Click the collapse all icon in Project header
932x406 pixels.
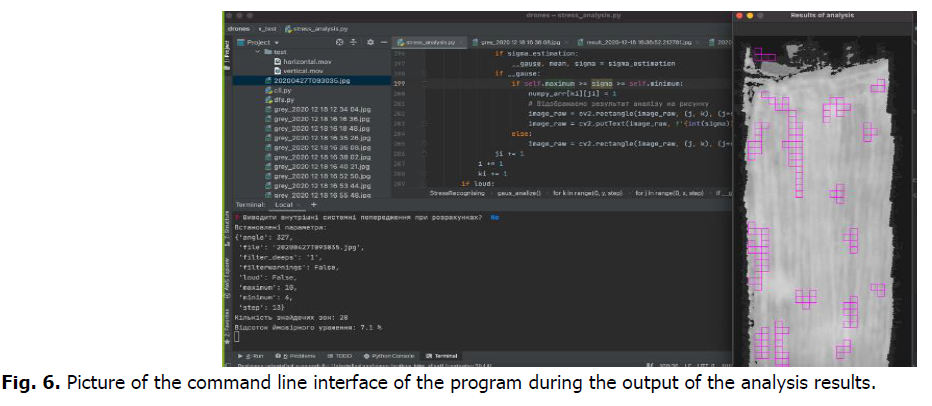356,43
